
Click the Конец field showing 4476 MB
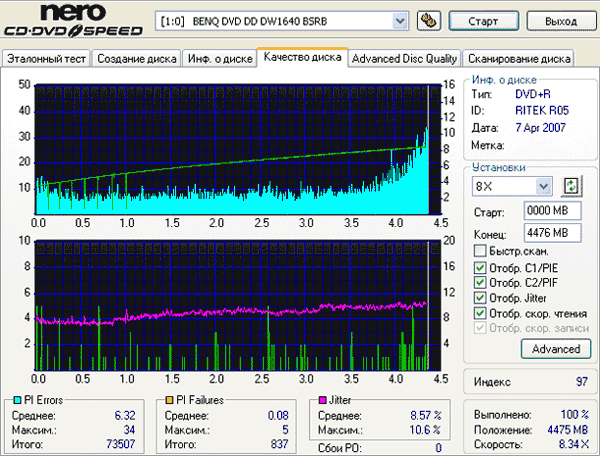point(552,233)
